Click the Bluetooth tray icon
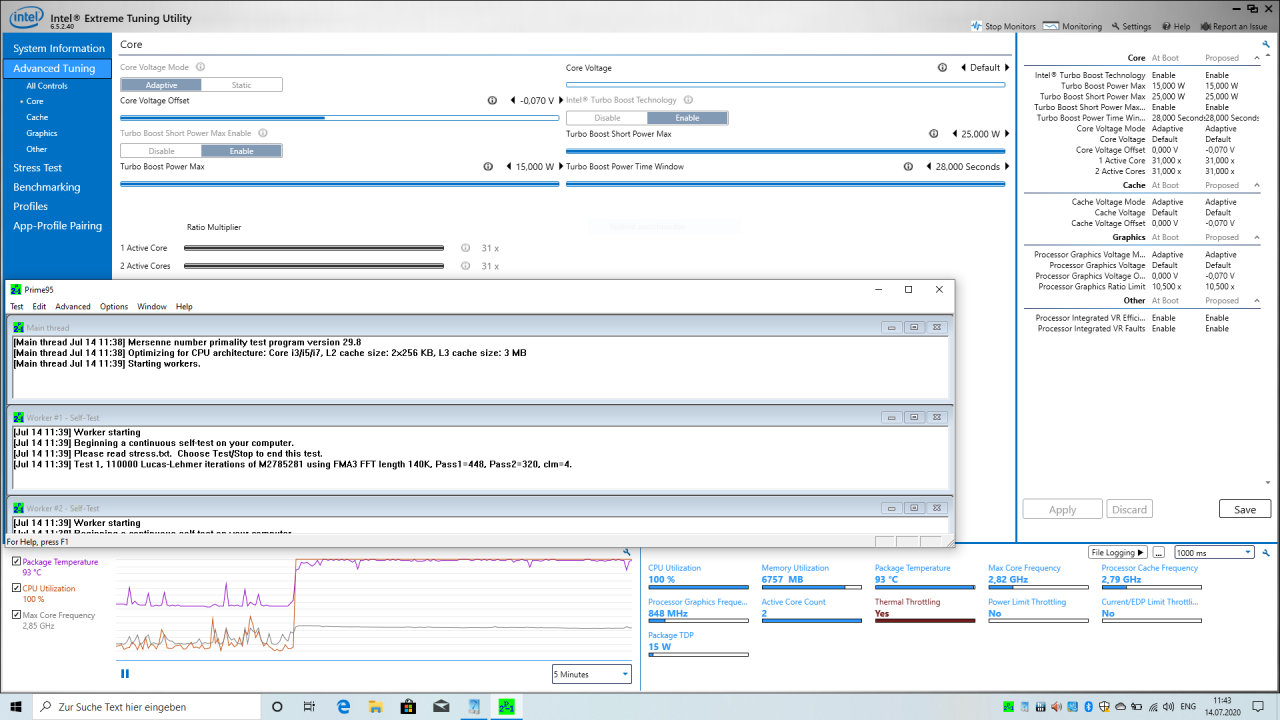Image resolution: width=1280 pixels, height=720 pixels. point(1089,706)
